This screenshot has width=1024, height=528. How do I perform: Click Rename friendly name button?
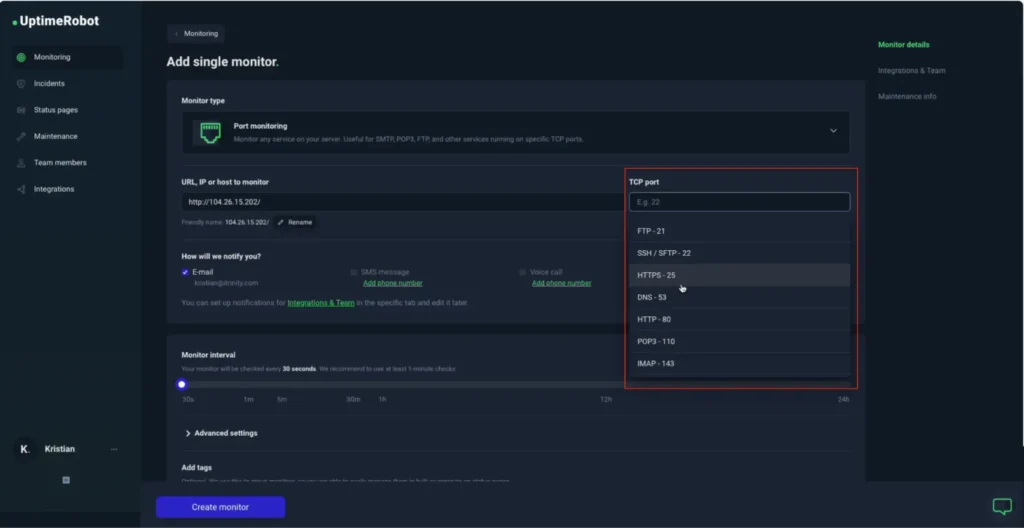pos(295,222)
